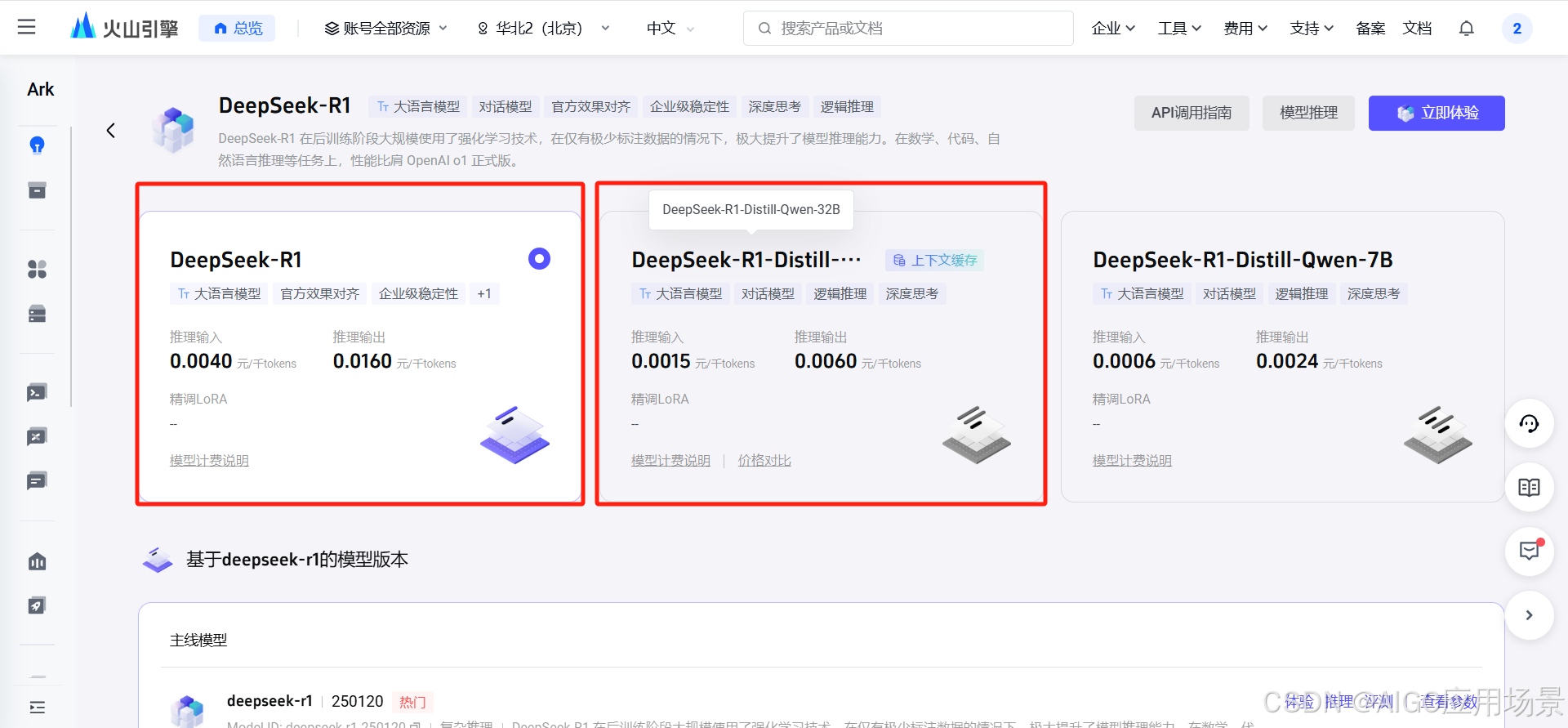Focus the 搜索产品或文档 search field
This screenshot has height=728, width=1568.
click(908, 28)
